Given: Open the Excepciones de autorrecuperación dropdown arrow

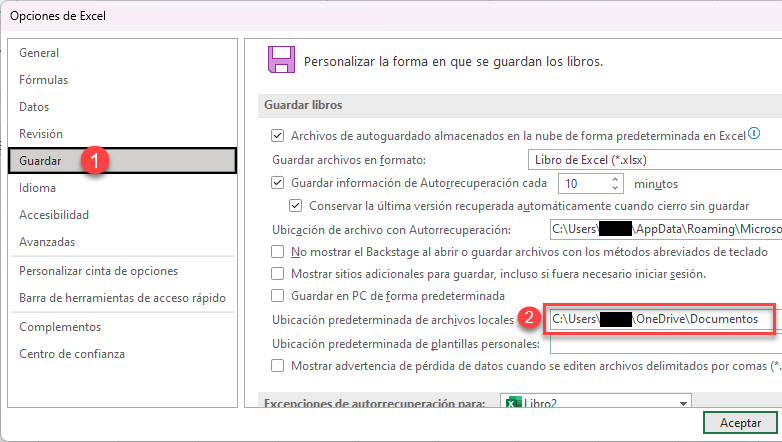Looking at the screenshot, I should (x=683, y=403).
